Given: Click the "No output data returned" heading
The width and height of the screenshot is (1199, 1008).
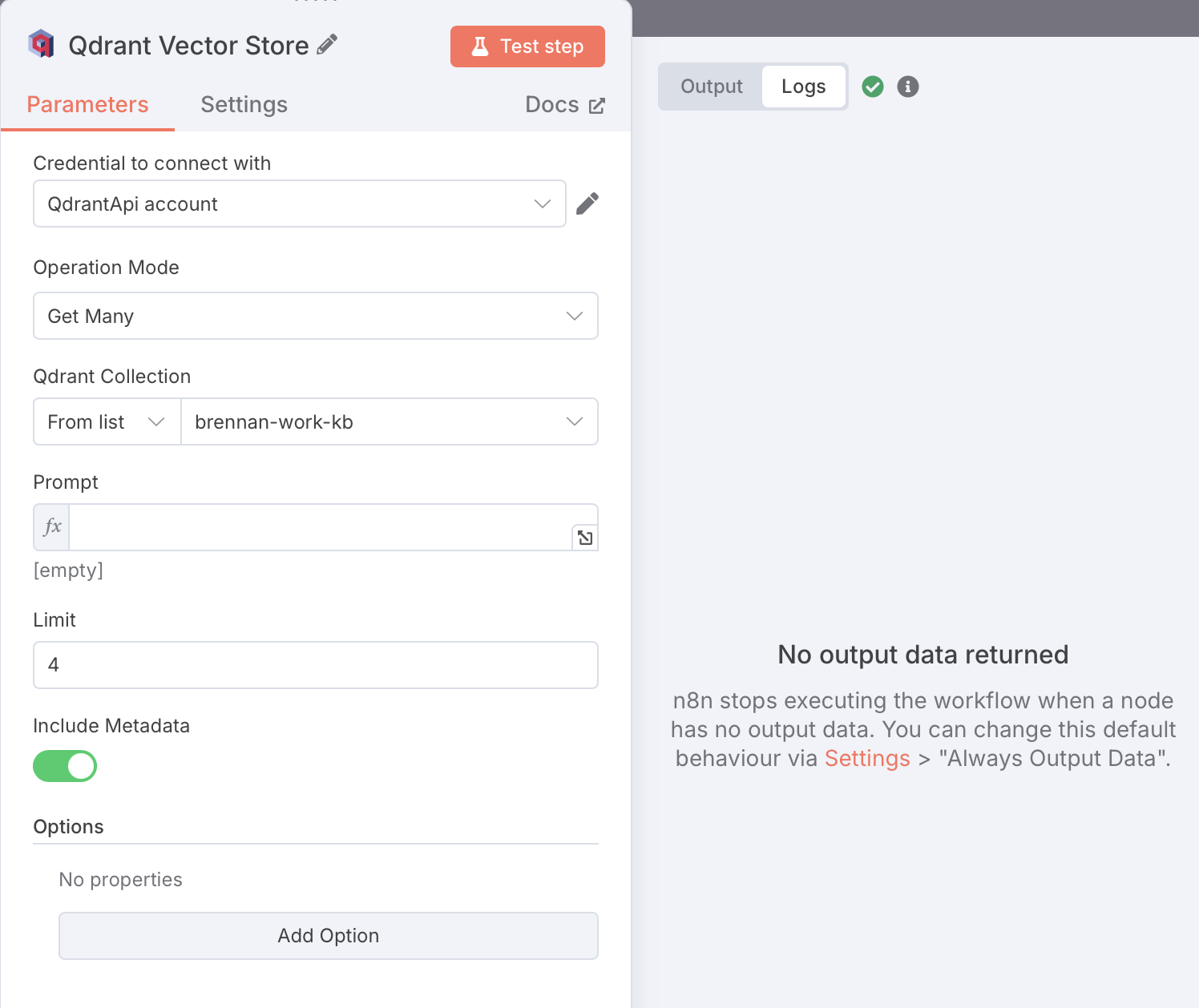Looking at the screenshot, I should click(923, 655).
